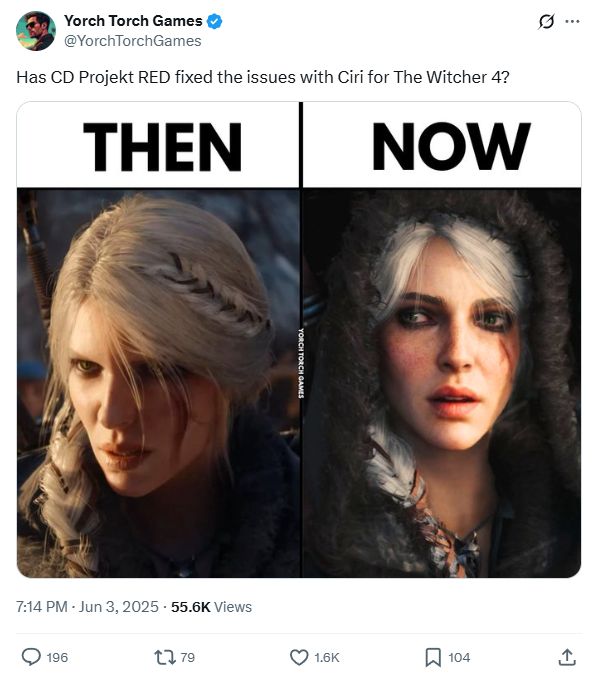Click the 1.6K likes count

click(x=326, y=658)
